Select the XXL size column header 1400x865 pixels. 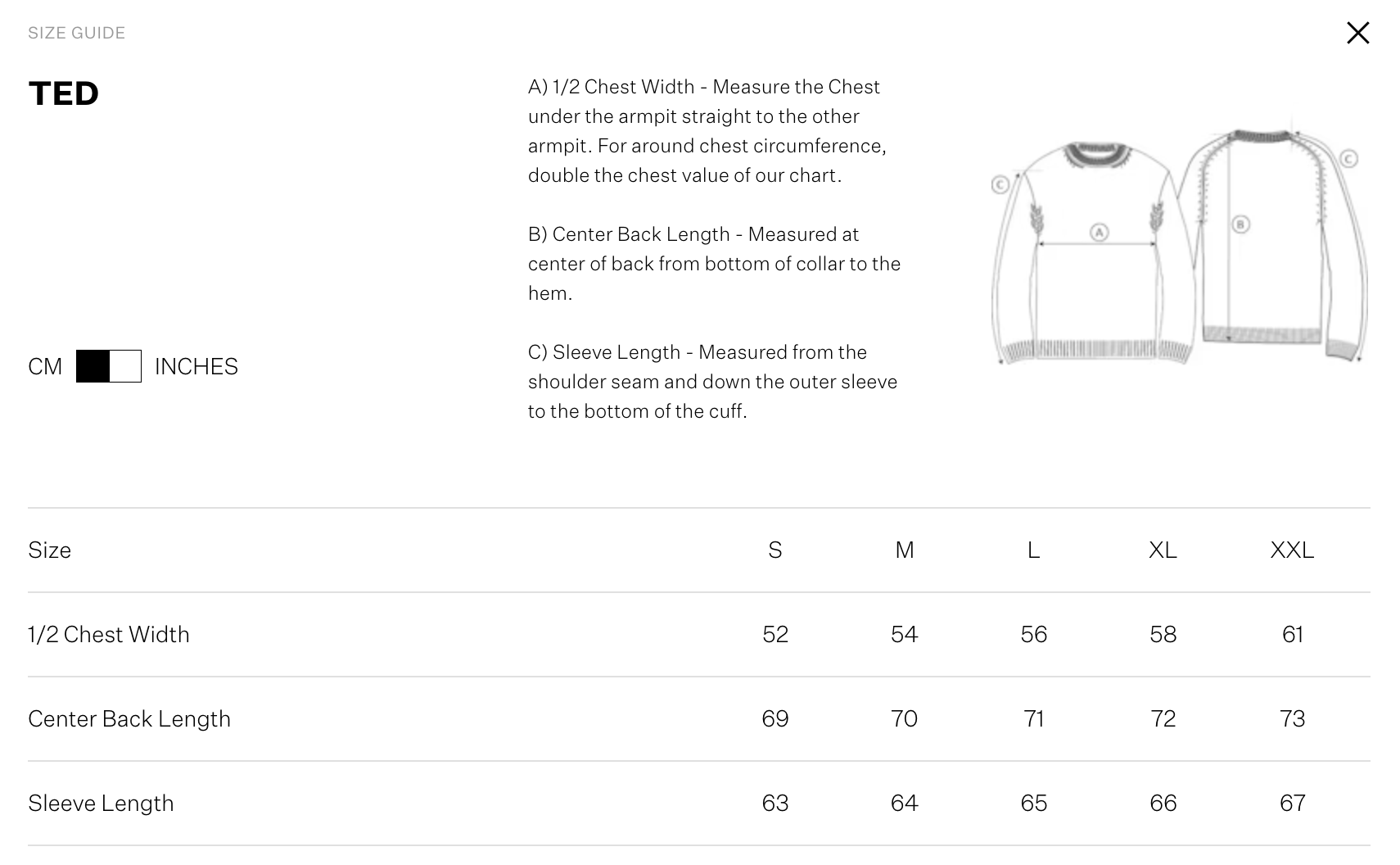pyautogui.click(x=1292, y=550)
